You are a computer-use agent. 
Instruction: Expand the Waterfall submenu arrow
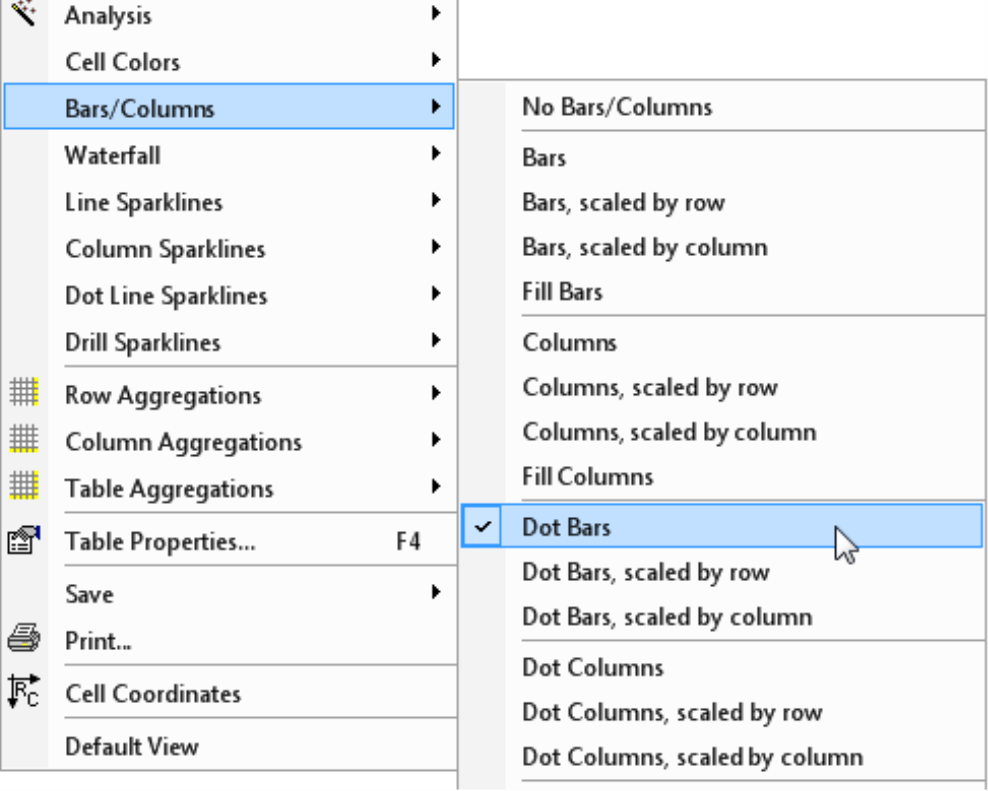[x=435, y=153]
